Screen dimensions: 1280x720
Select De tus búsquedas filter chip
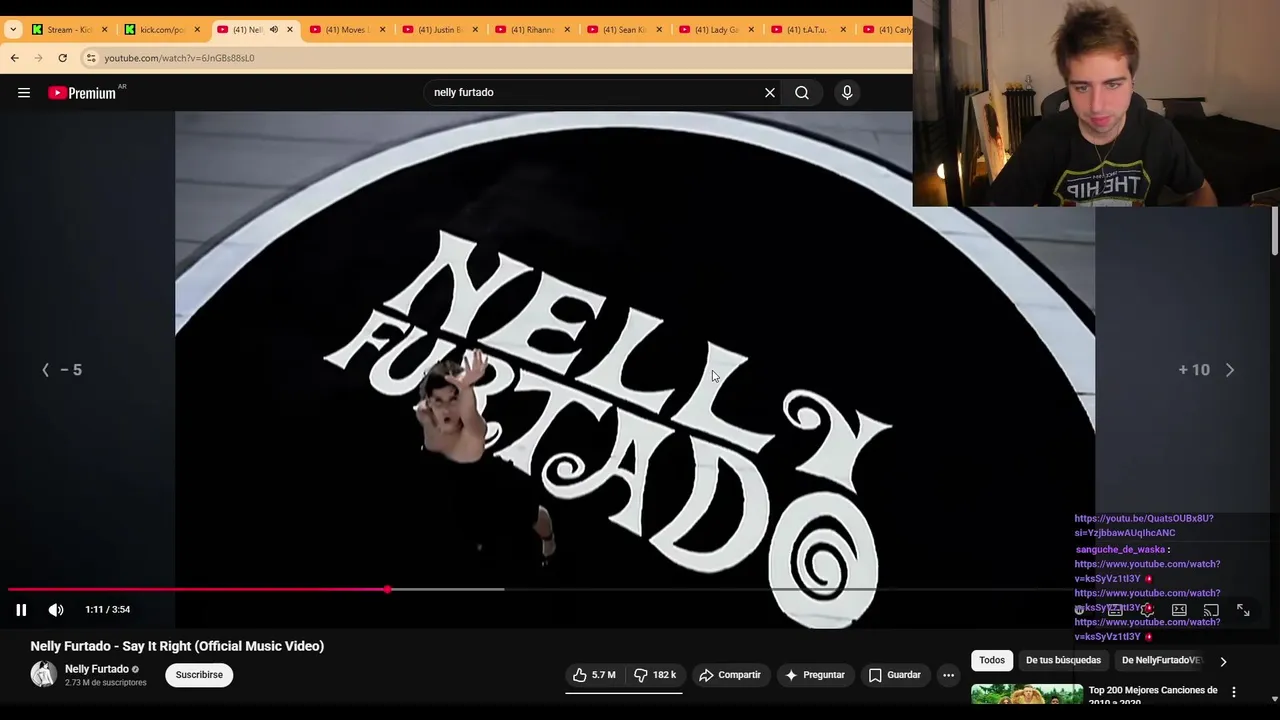pos(1063,660)
